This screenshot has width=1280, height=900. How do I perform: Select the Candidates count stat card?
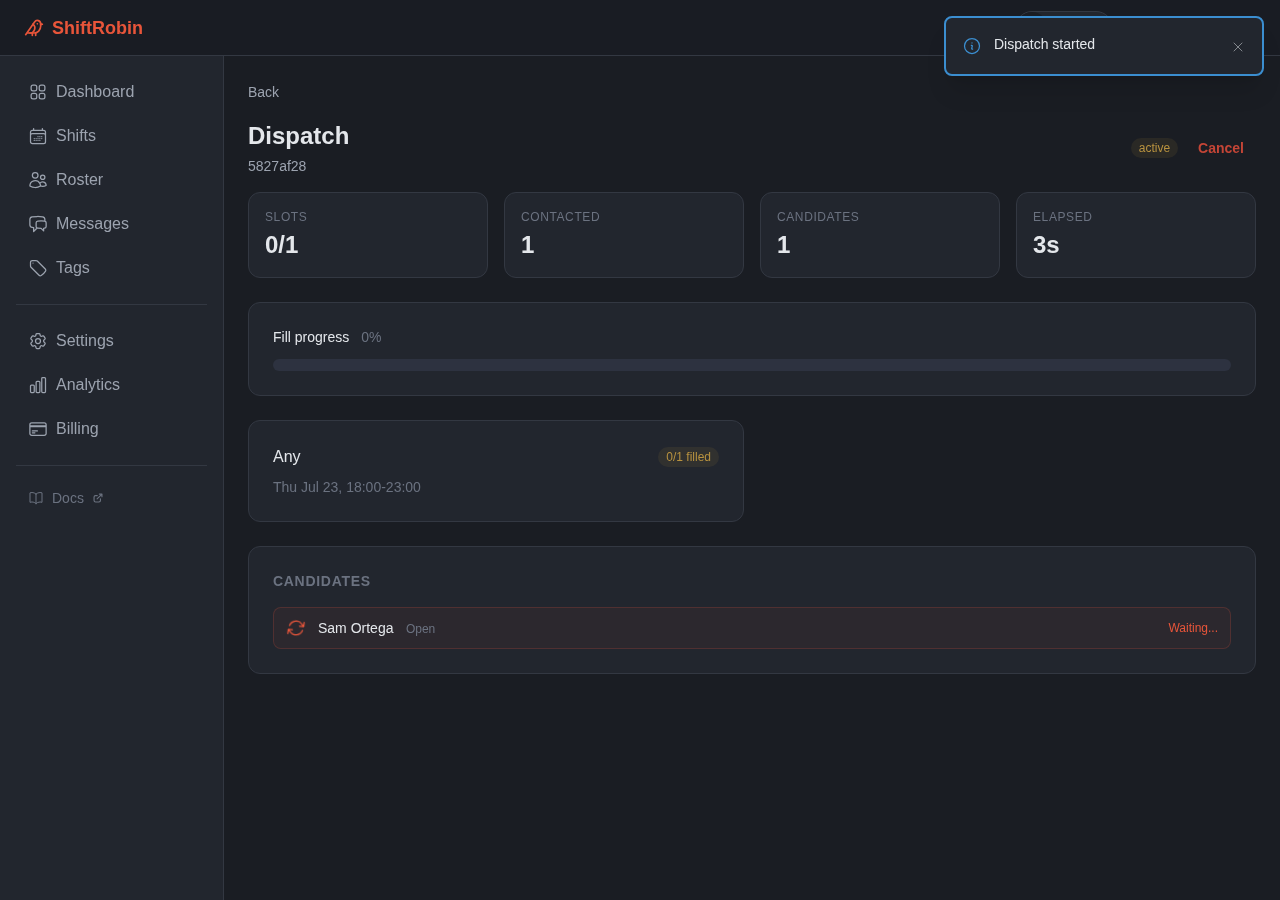click(x=880, y=235)
